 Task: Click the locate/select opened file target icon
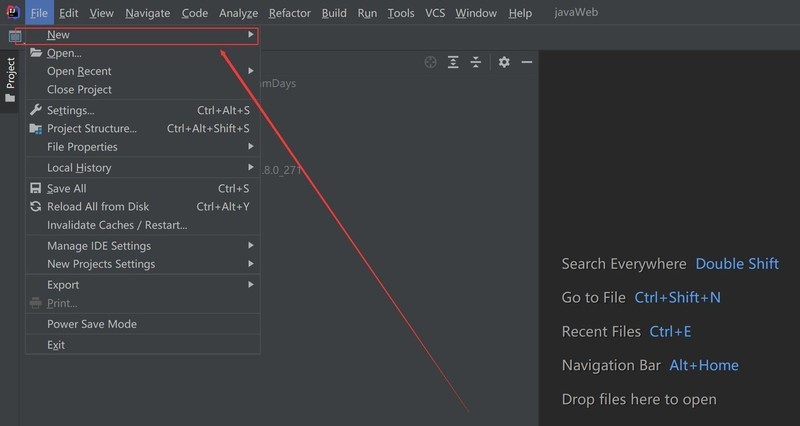(431, 62)
